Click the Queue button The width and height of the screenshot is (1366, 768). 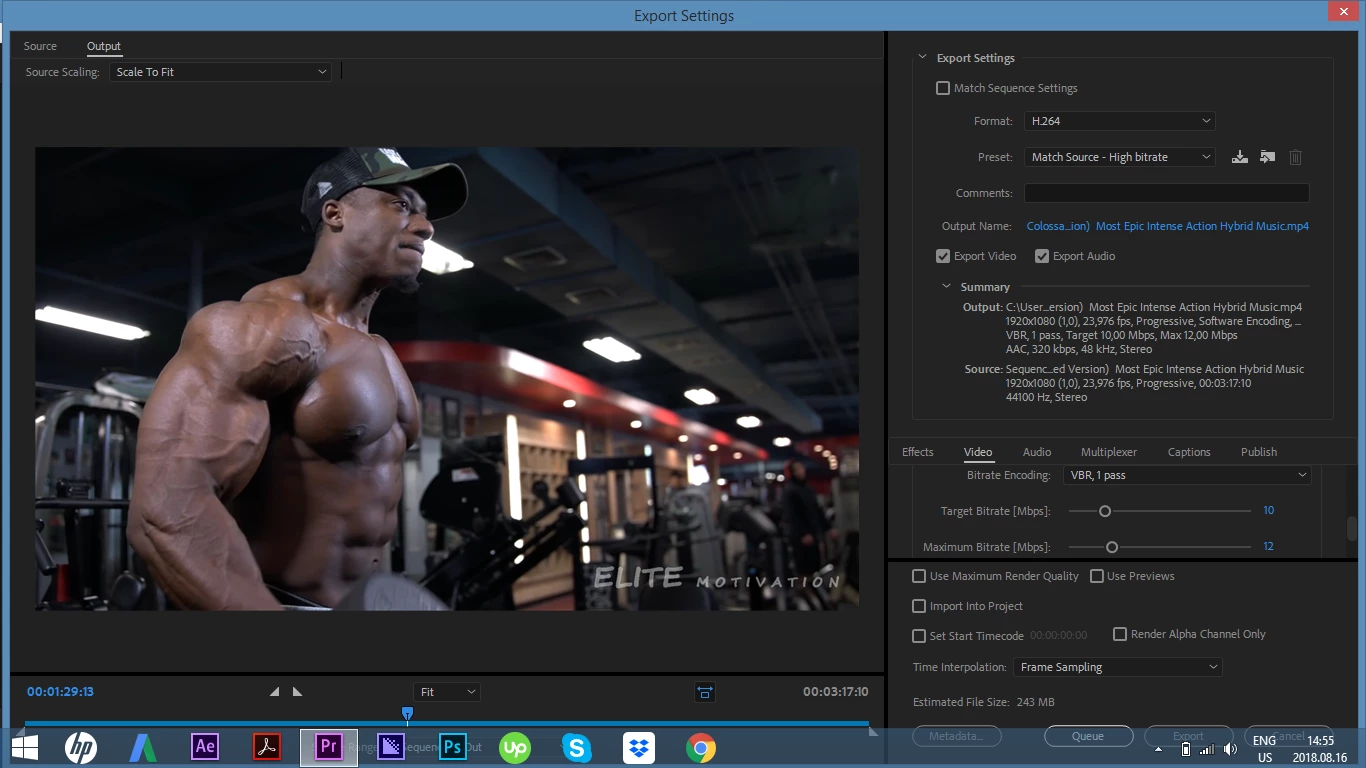point(1088,736)
